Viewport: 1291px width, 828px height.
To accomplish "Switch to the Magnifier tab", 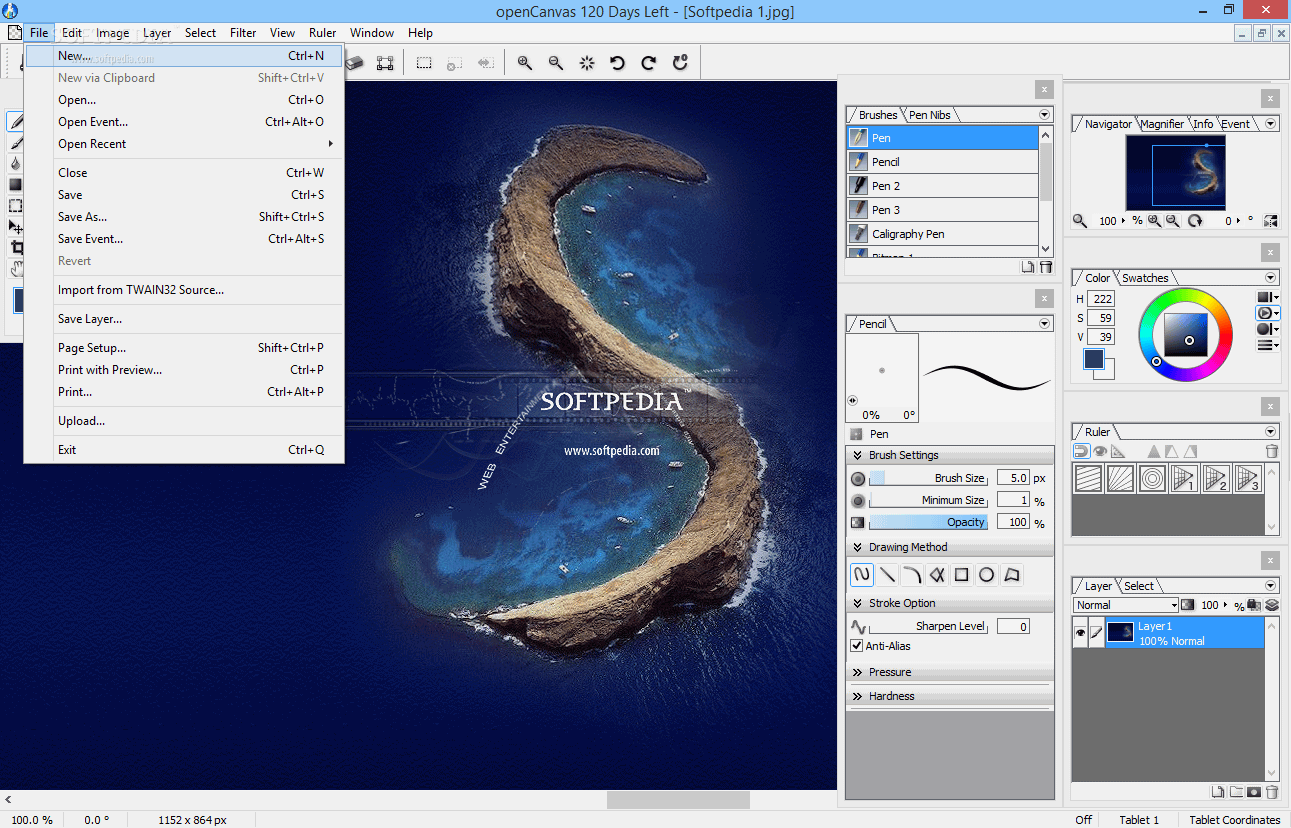I will pyautogui.click(x=1162, y=124).
